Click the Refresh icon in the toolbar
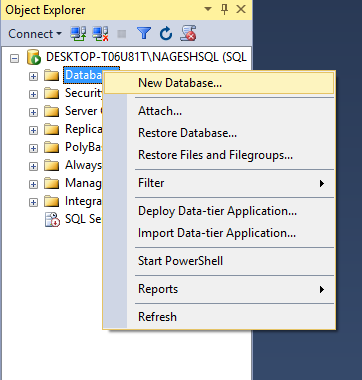Image resolution: width=362 pixels, height=380 pixels. (166, 34)
